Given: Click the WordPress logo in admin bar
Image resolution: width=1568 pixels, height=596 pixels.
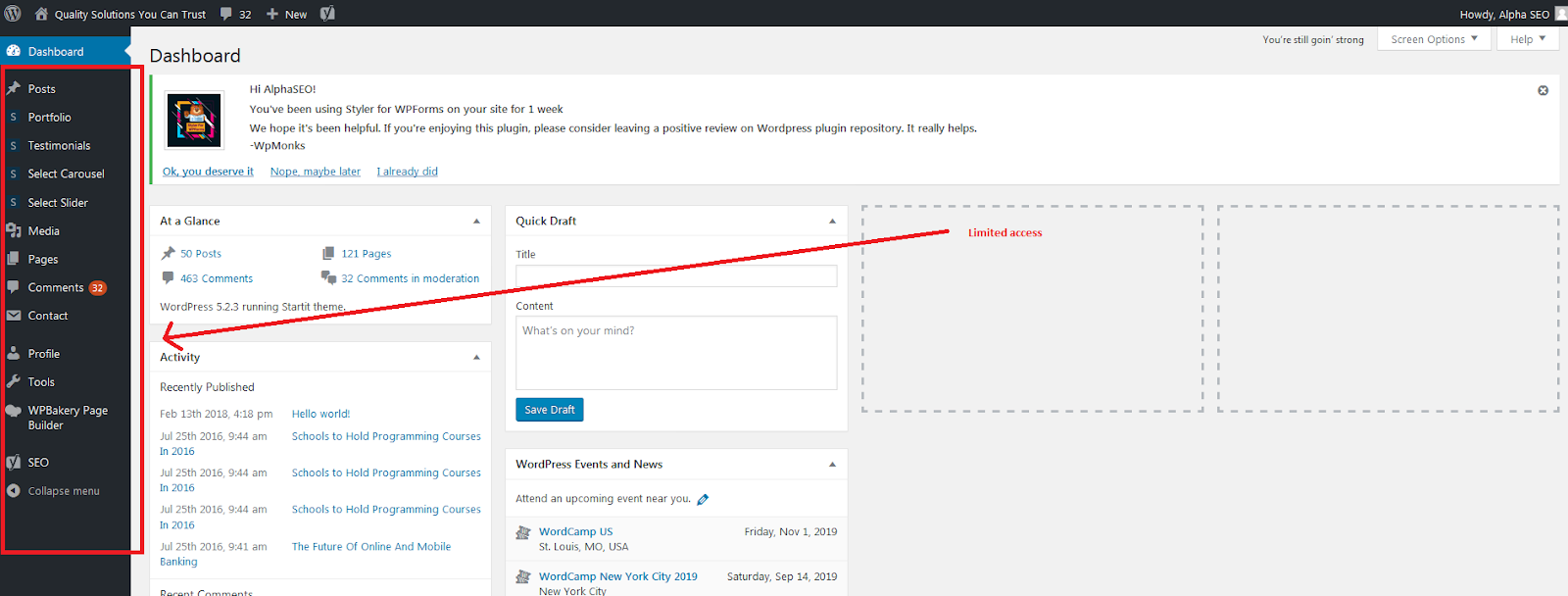Looking at the screenshot, I should 13,14.
